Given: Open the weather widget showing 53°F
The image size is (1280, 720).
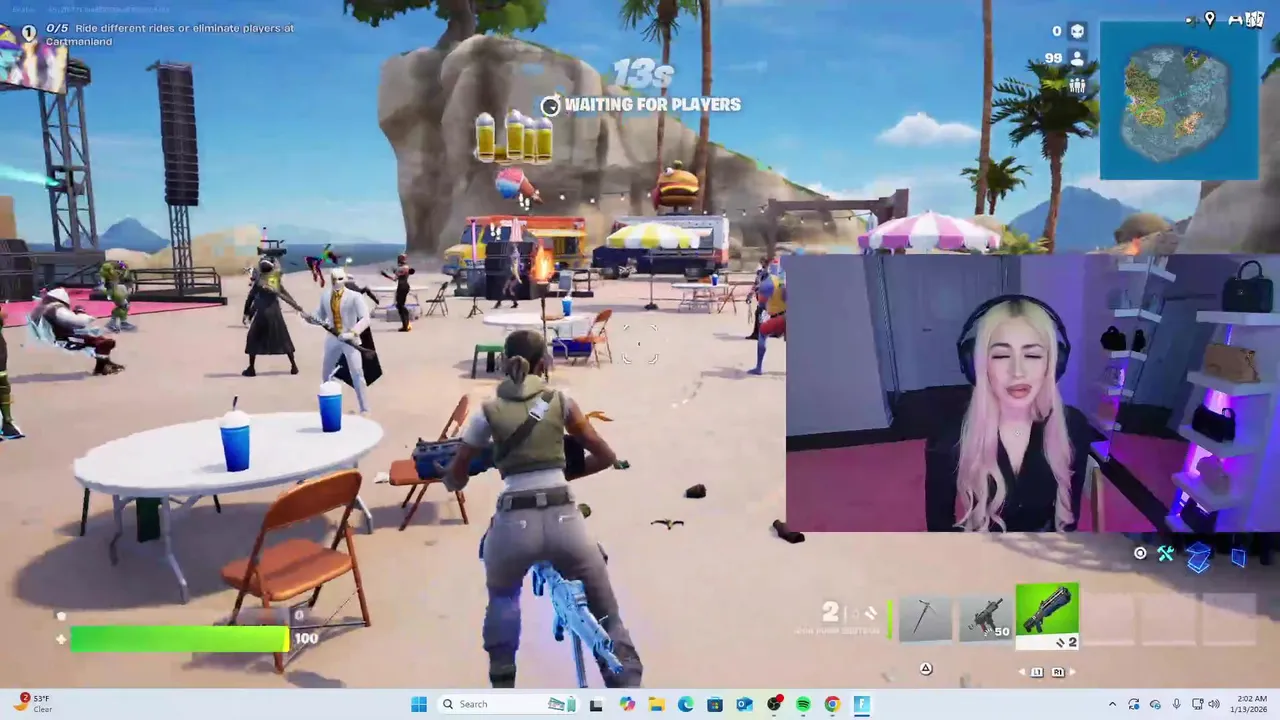Looking at the screenshot, I should (x=35, y=704).
